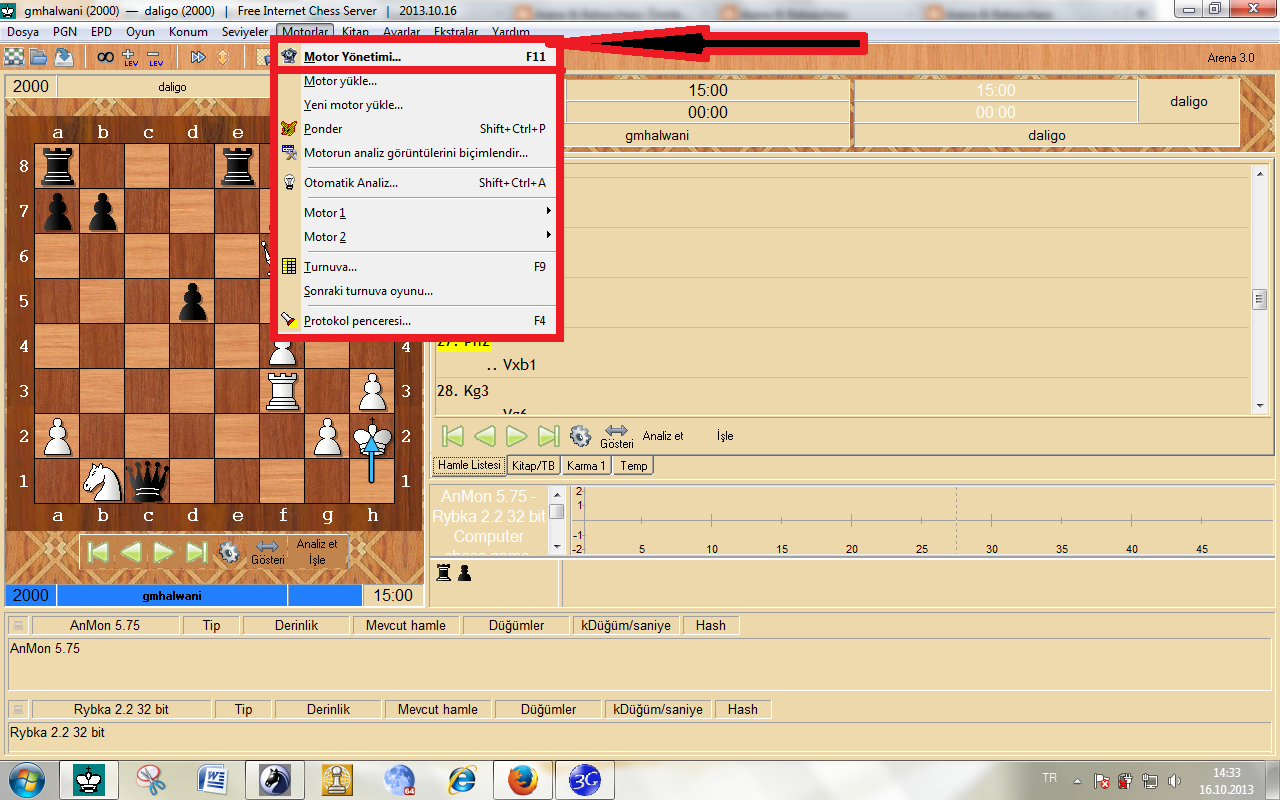Open Firefox from the taskbar

point(522,779)
